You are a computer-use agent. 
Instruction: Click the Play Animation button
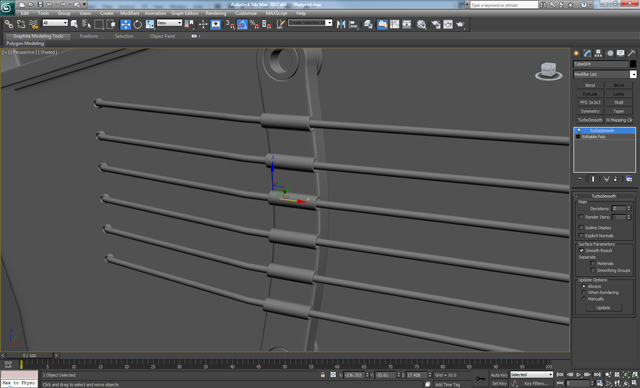(579, 375)
